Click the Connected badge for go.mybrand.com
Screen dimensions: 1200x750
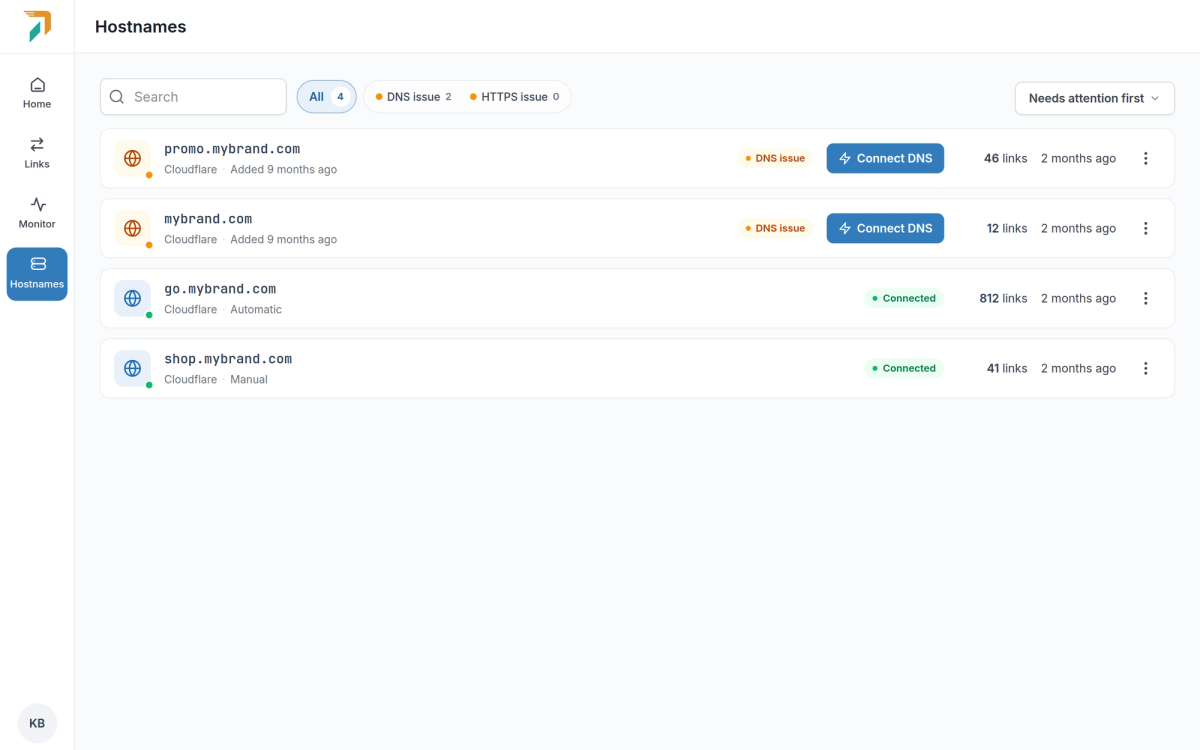click(903, 298)
